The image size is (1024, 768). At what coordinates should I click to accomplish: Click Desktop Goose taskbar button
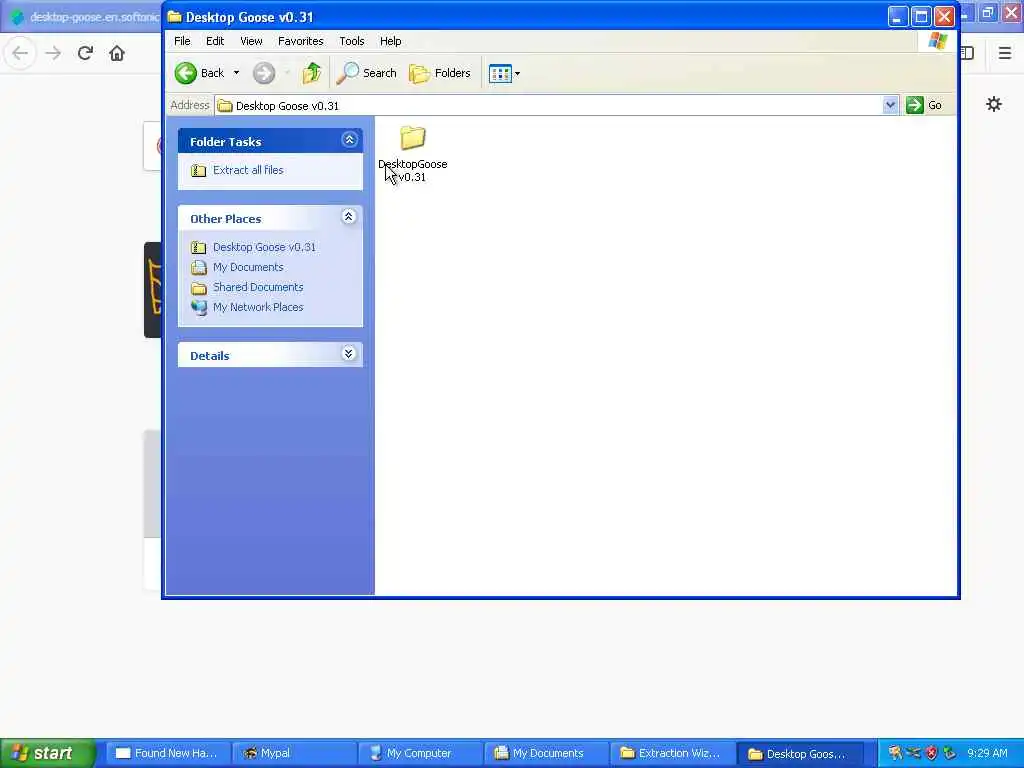[x=798, y=753]
